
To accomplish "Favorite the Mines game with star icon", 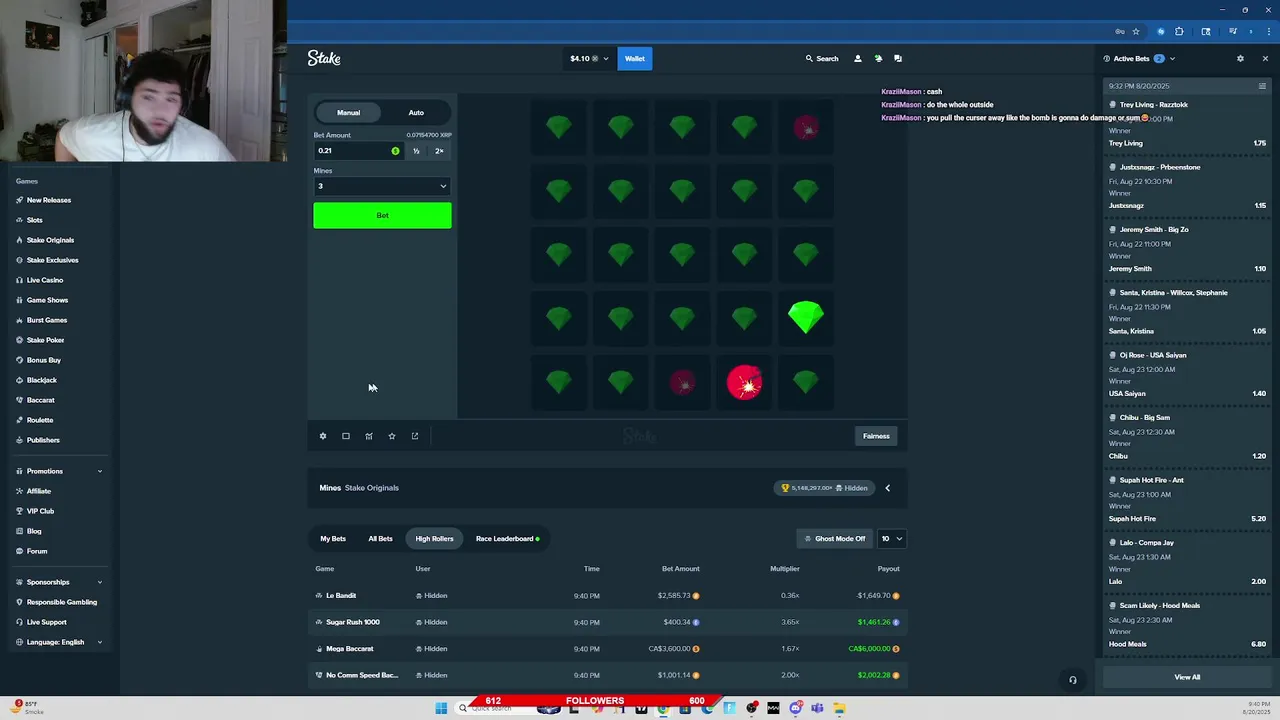I will coord(392,436).
